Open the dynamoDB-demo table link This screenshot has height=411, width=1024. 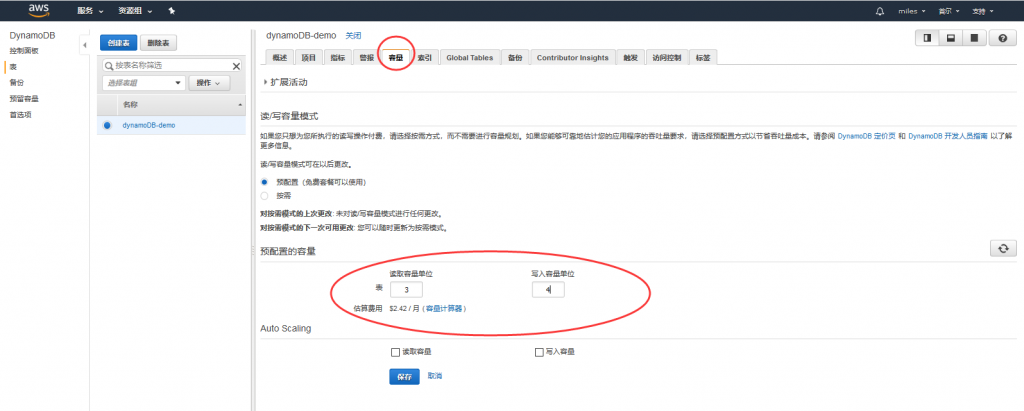pos(149,125)
